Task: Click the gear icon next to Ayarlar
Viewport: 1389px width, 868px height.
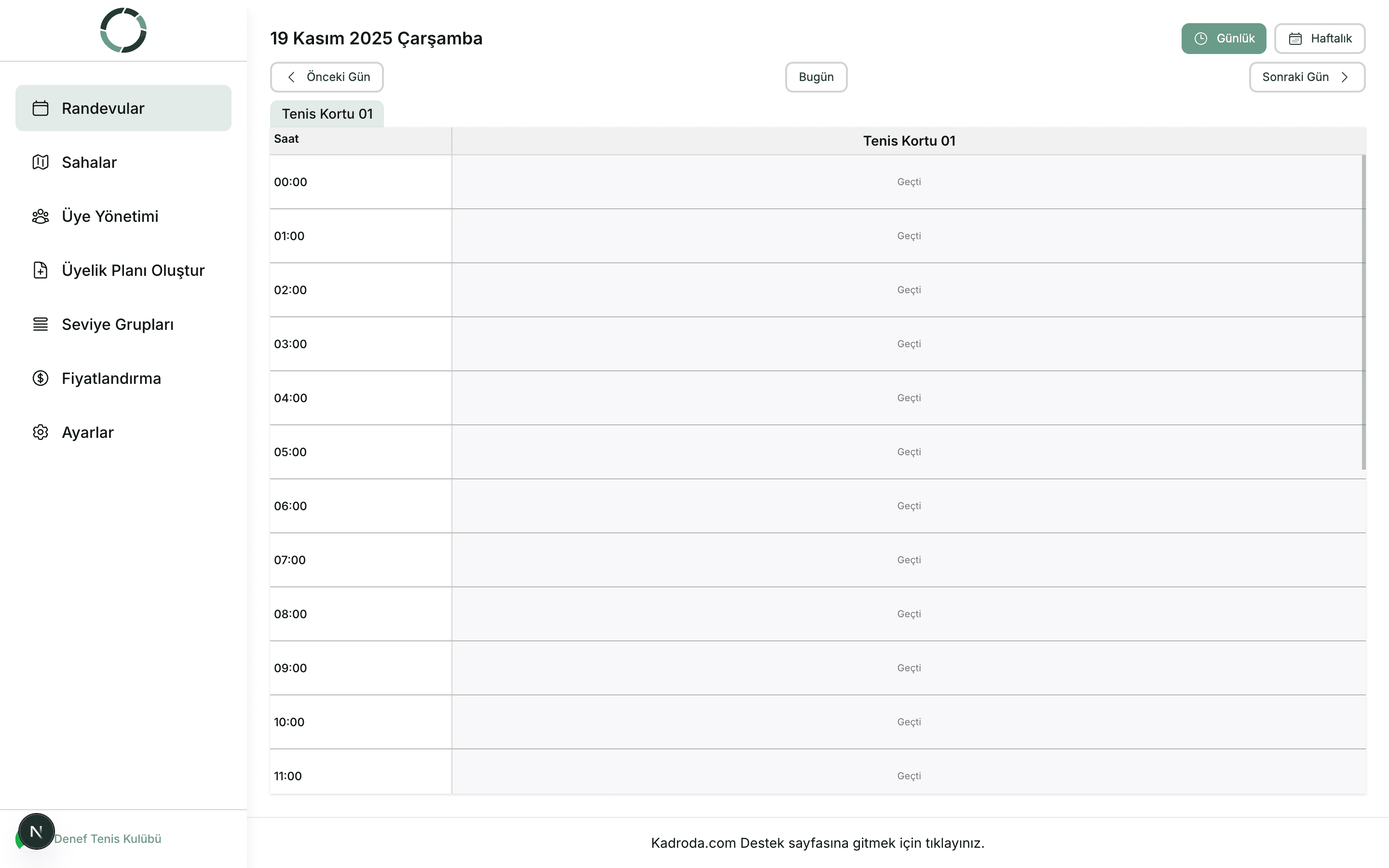Action: 40,432
